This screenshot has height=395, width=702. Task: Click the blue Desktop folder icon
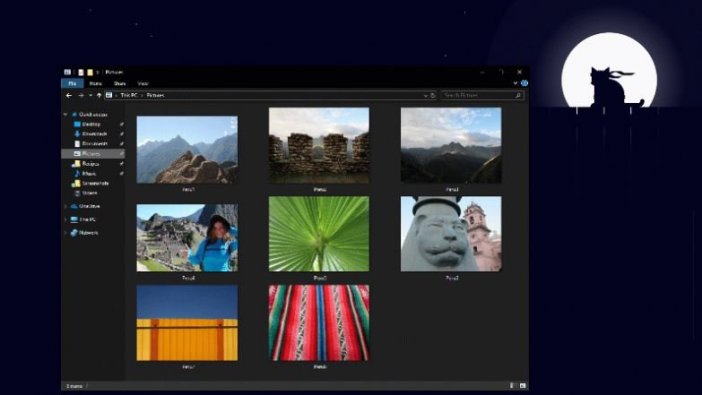click(x=77, y=124)
